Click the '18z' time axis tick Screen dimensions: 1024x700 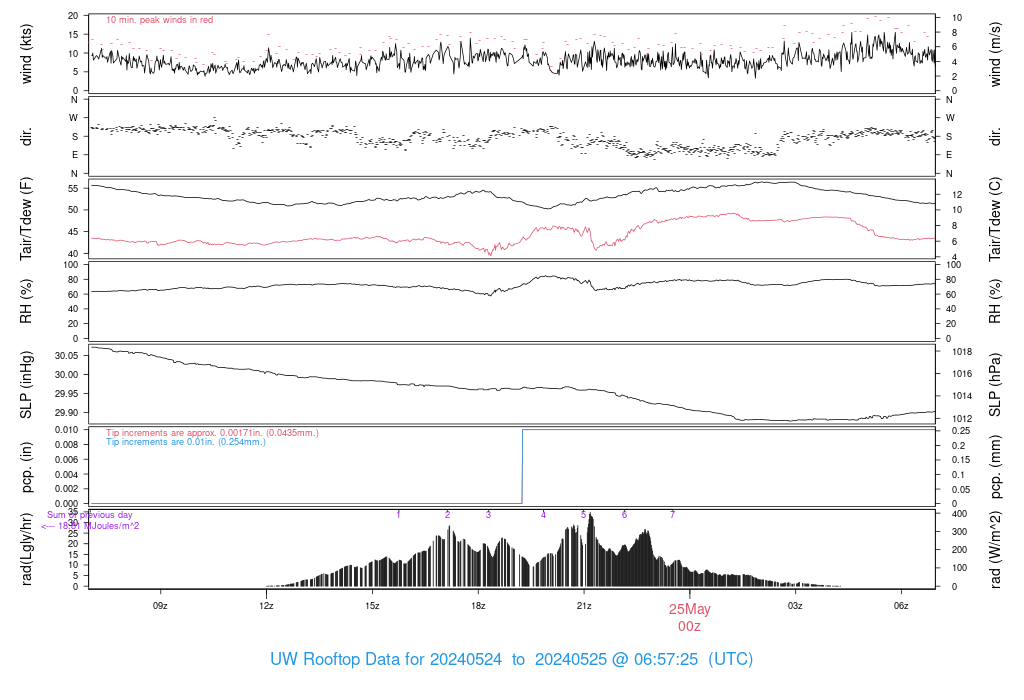pyautogui.click(x=478, y=606)
